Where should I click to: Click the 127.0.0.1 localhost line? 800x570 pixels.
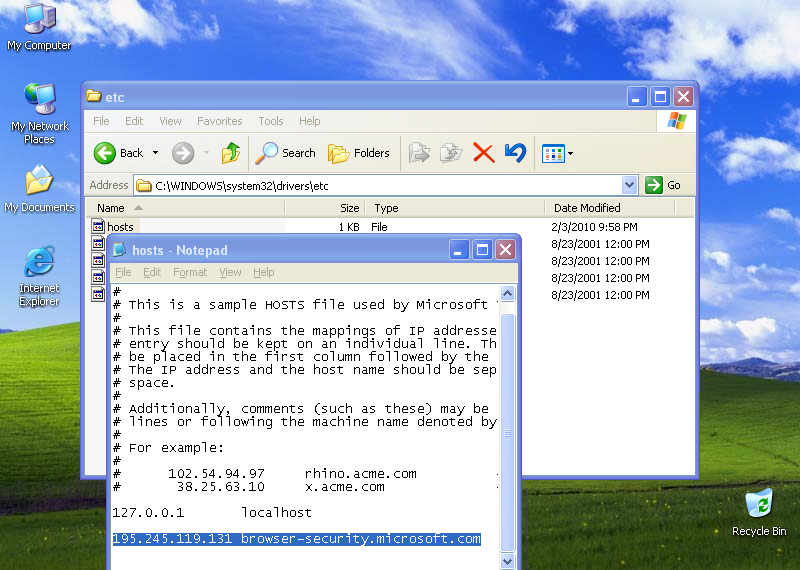pyautogui.click(x=212, y=512)
